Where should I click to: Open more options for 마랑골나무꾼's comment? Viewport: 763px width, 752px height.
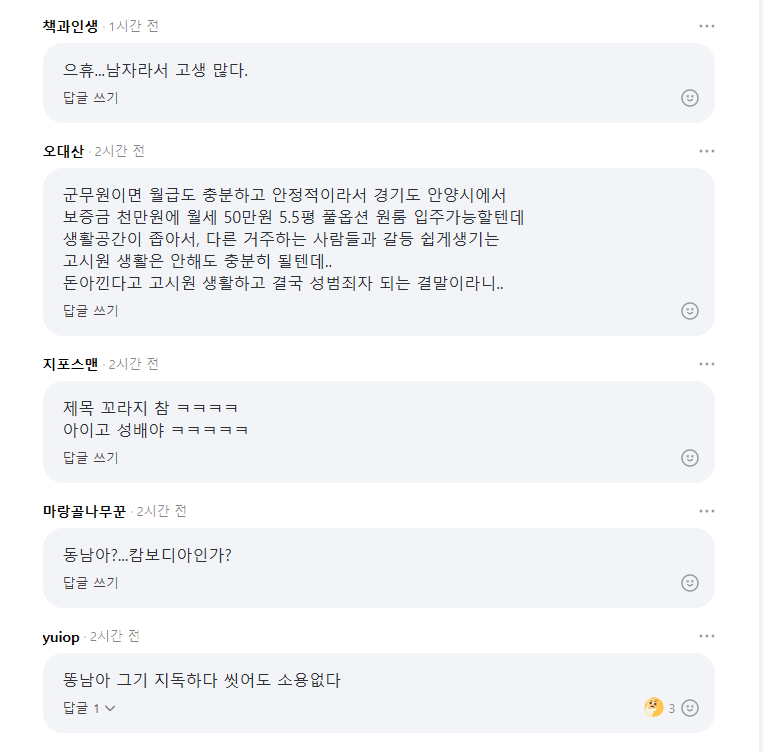[x=707, y=511]
